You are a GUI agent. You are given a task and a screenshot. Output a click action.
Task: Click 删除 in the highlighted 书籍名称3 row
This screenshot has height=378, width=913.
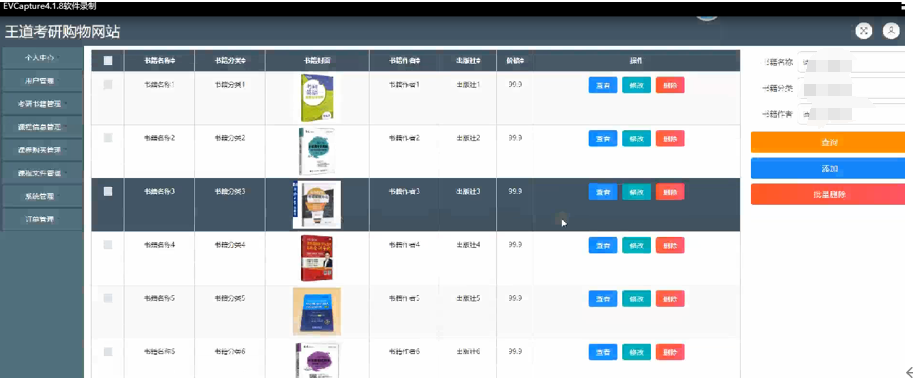tap(670, 192)
